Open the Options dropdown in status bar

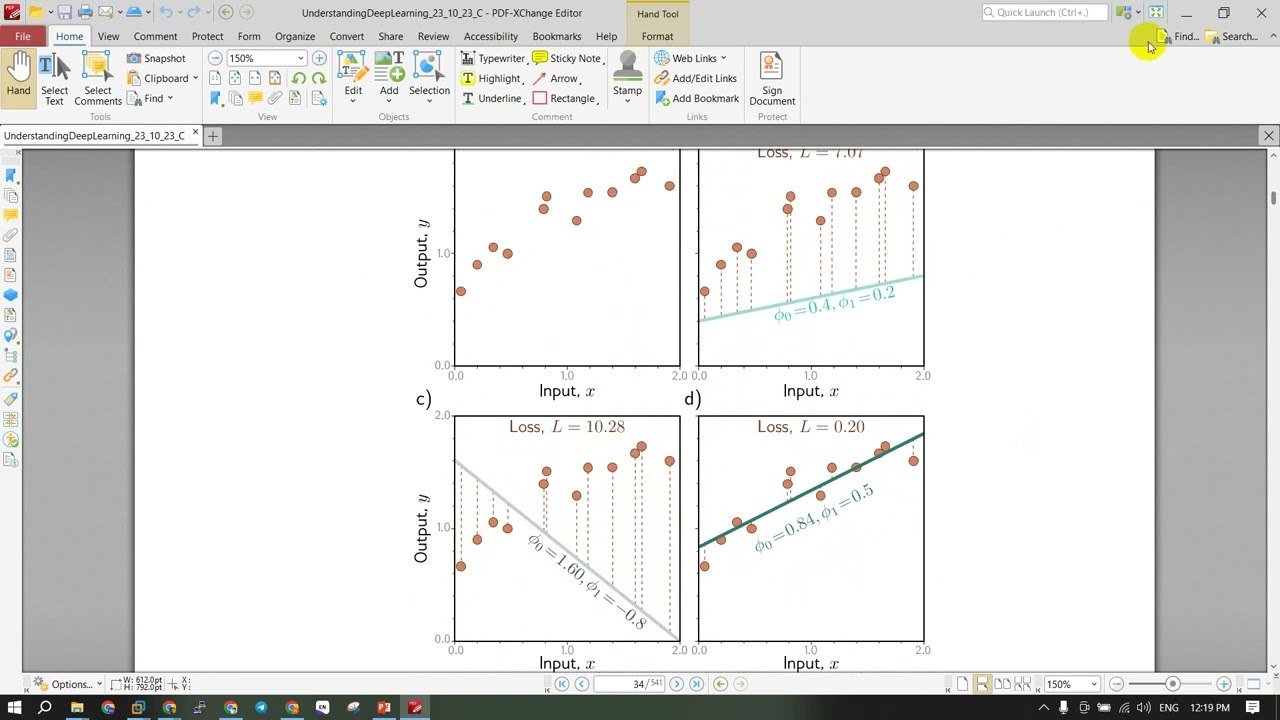pyautogui.click(x=68, y=684)
